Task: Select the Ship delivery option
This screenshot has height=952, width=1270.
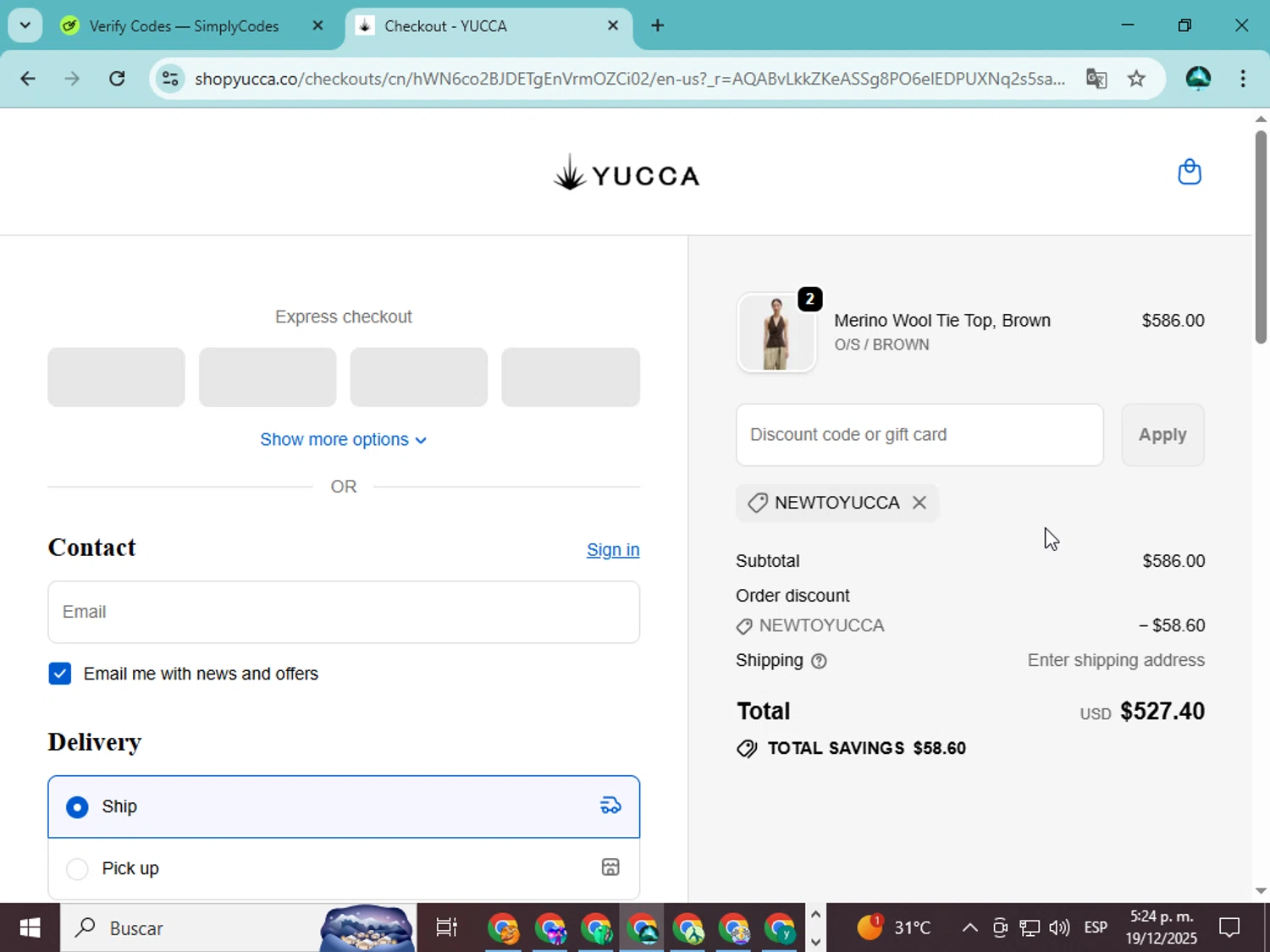Action: (344, 806)
